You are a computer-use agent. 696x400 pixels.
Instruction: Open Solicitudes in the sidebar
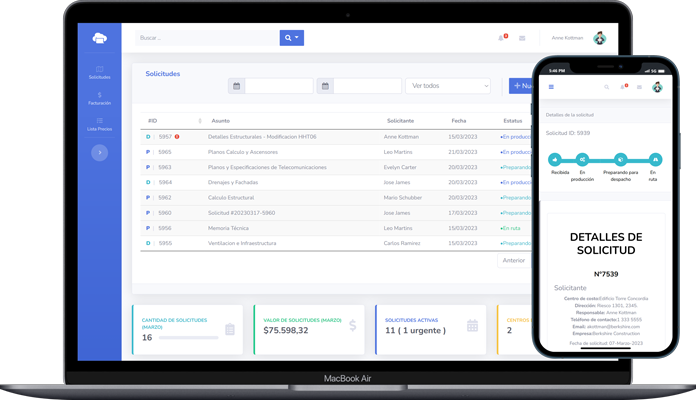(x=99, y=72)
